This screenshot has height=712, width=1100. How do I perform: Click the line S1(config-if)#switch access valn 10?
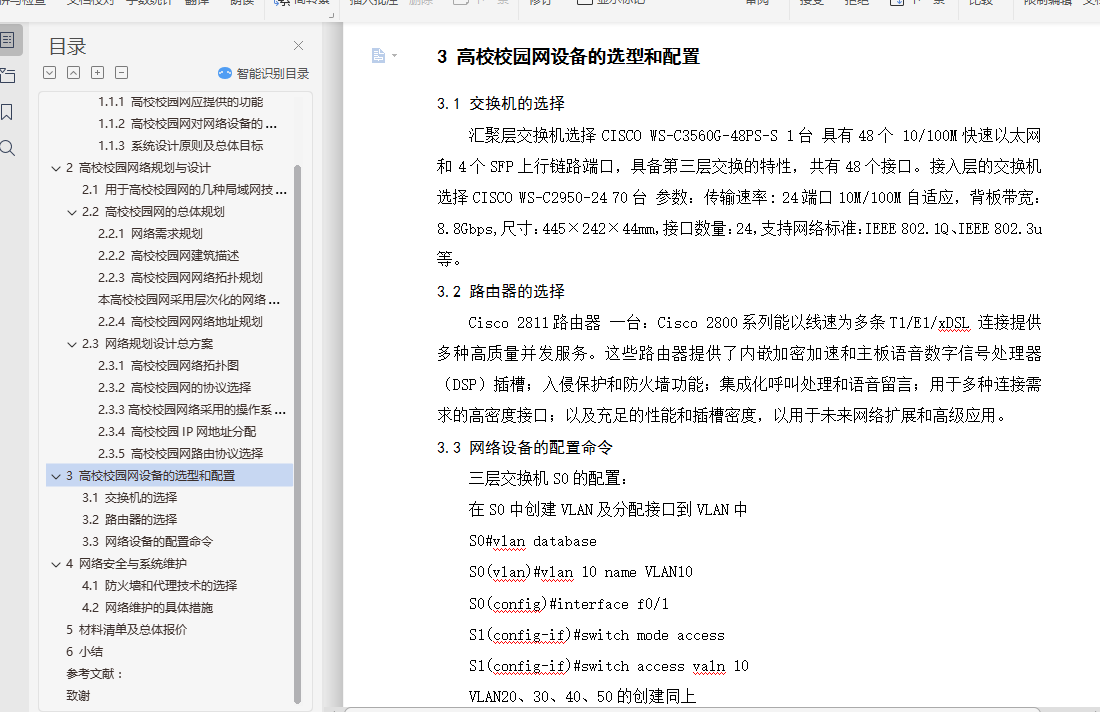(x=608, y=666)
